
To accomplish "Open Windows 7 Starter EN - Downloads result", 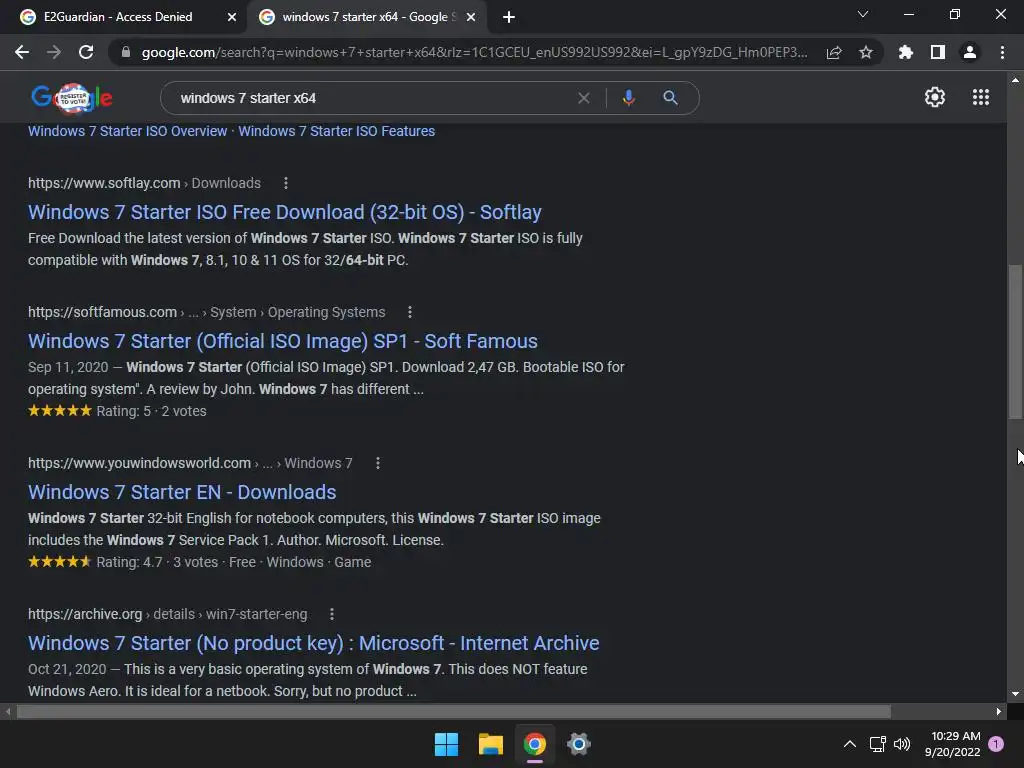I will pyautogui.click(x=182, y=492).
